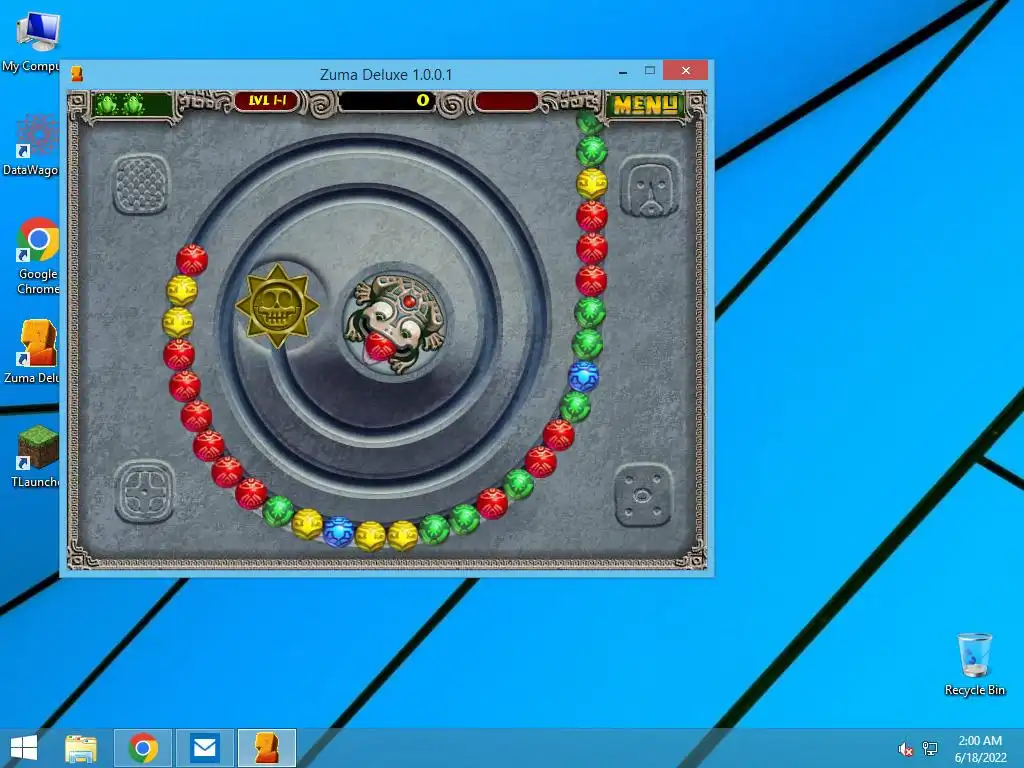1024x768 pixels.
Task: Open the Windows Start menu
Action: coord(24,748)
